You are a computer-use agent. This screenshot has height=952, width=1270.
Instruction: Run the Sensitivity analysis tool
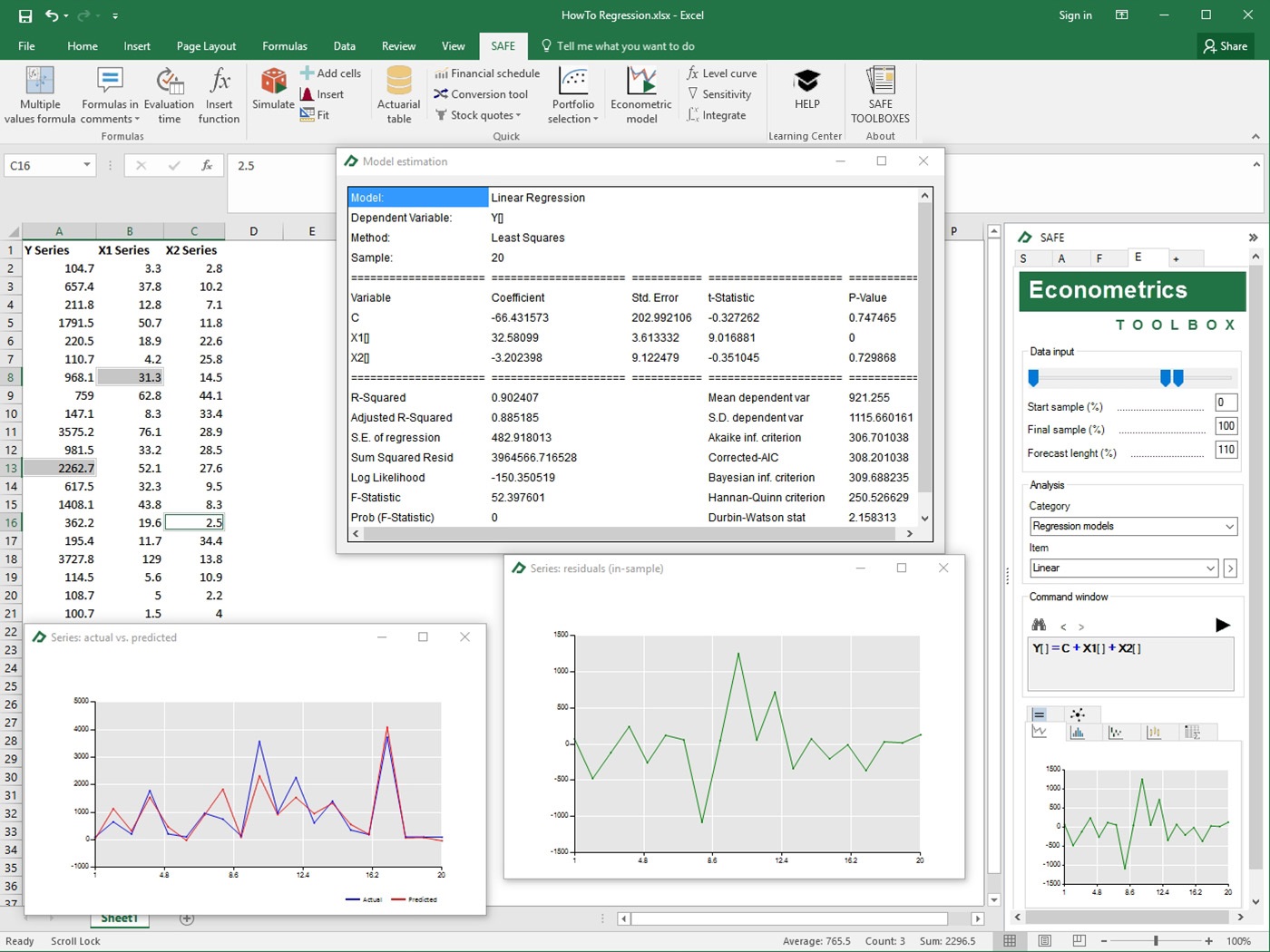tap(719, 94)
